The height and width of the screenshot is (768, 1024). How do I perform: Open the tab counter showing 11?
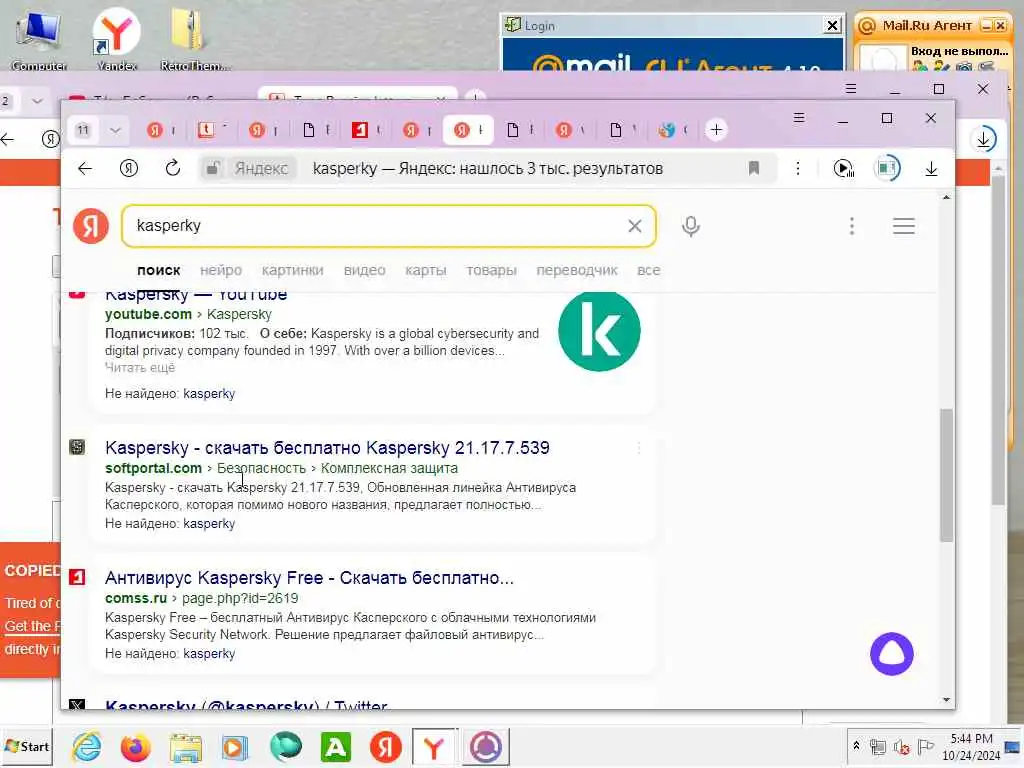(83, 130)
